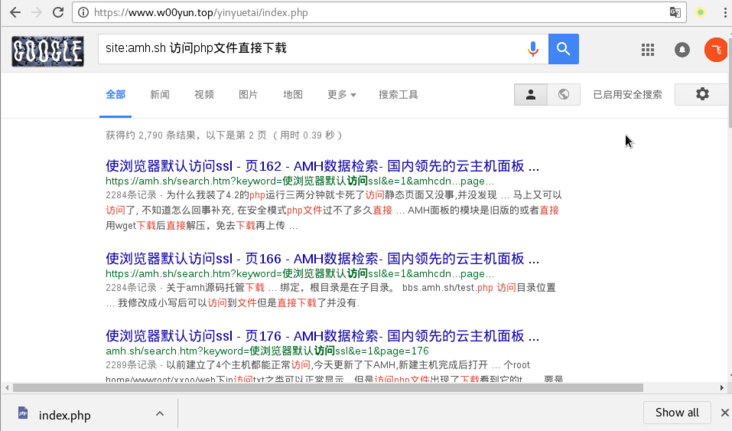Click horizontal scrollbar left arrow
The height and width of the screenshot is (431, 732).
tap(7, 388)
